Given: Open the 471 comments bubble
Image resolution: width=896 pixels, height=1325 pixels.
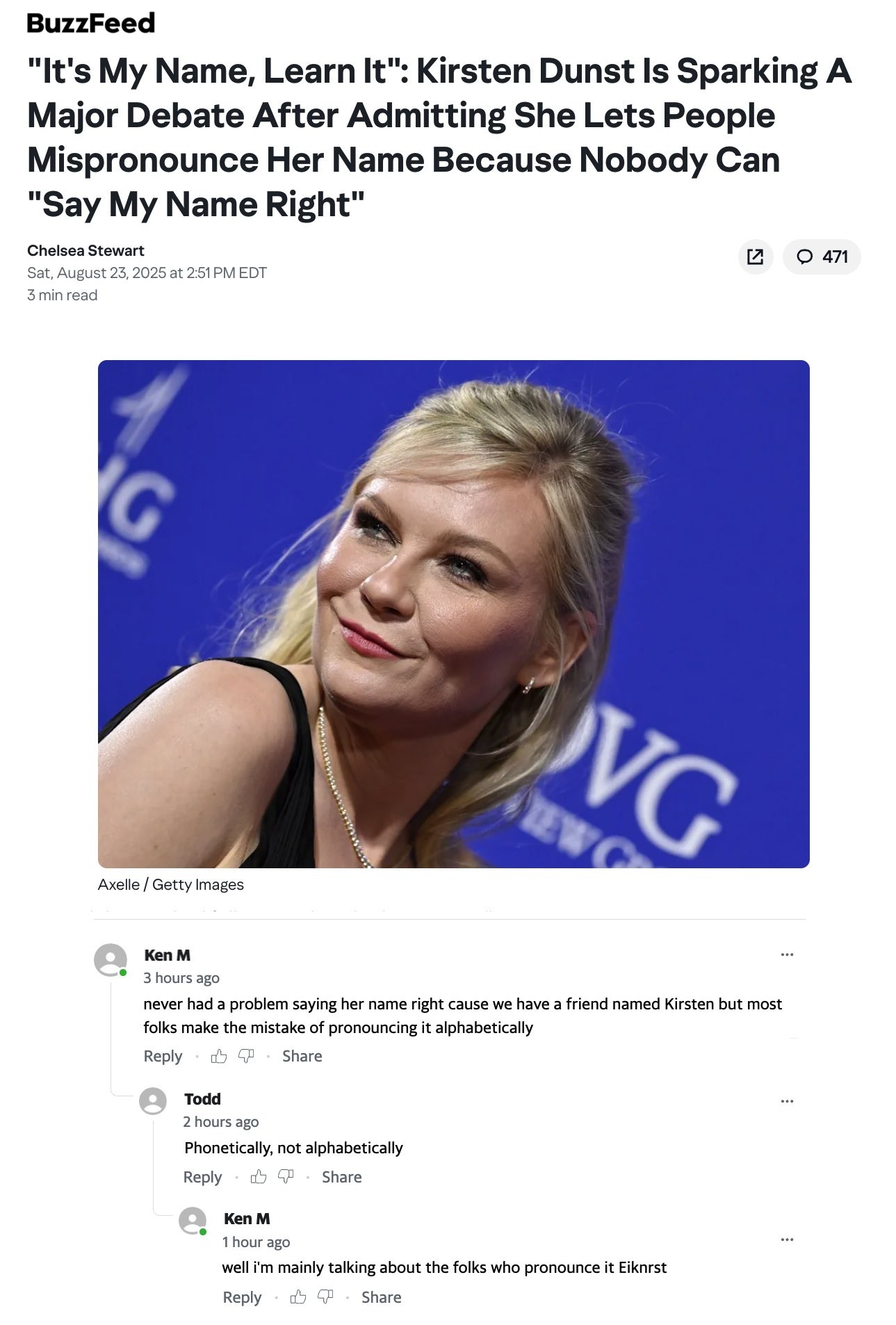Looking at the screenshot, I should coord(821,257).
